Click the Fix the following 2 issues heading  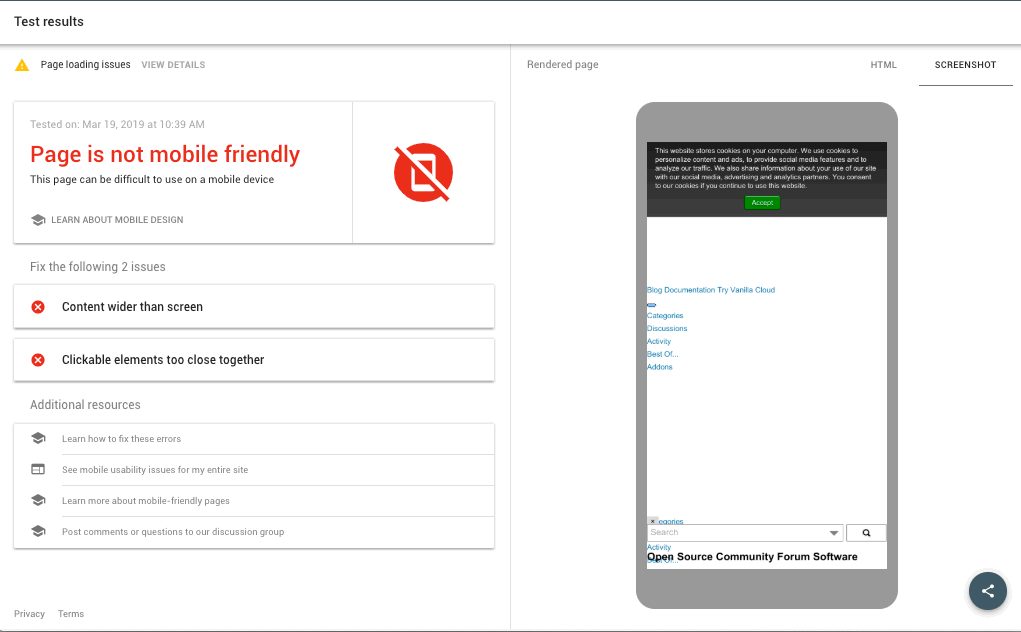98,267
